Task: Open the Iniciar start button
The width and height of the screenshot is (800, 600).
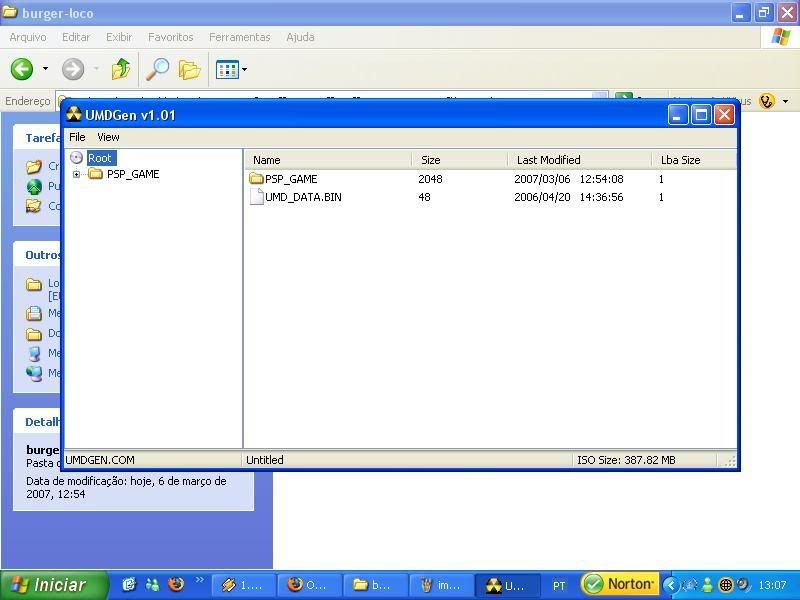Action: (x=54, y=585)
